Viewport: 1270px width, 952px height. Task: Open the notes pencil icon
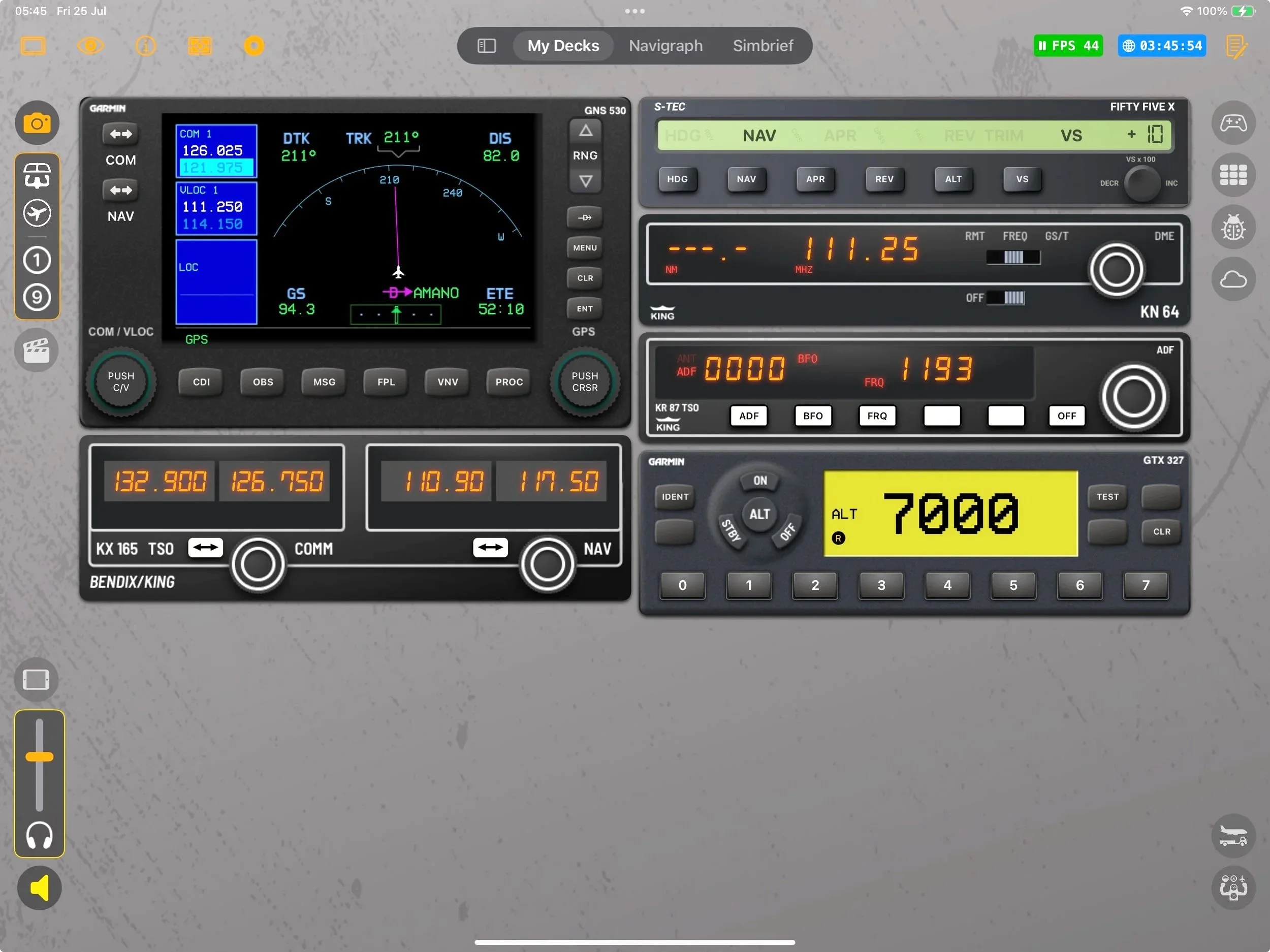click(1236, 47)
